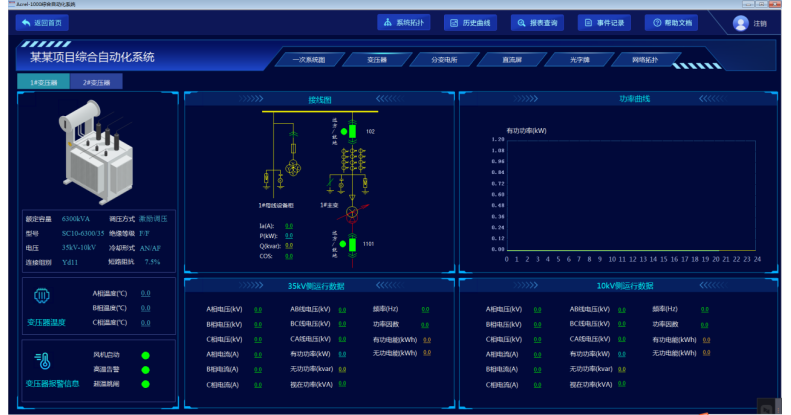The height and width of the screenshot is (415, 791).
Task: Click green earthing switch symbol near 1#主变
Action: [330, 184]
